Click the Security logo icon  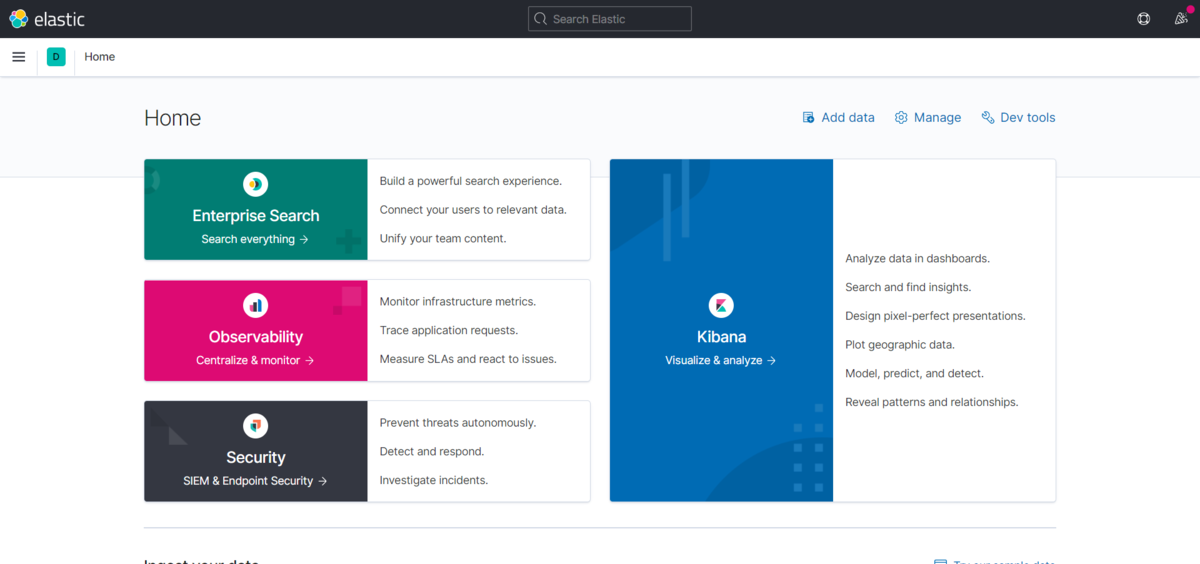point(256,426)
